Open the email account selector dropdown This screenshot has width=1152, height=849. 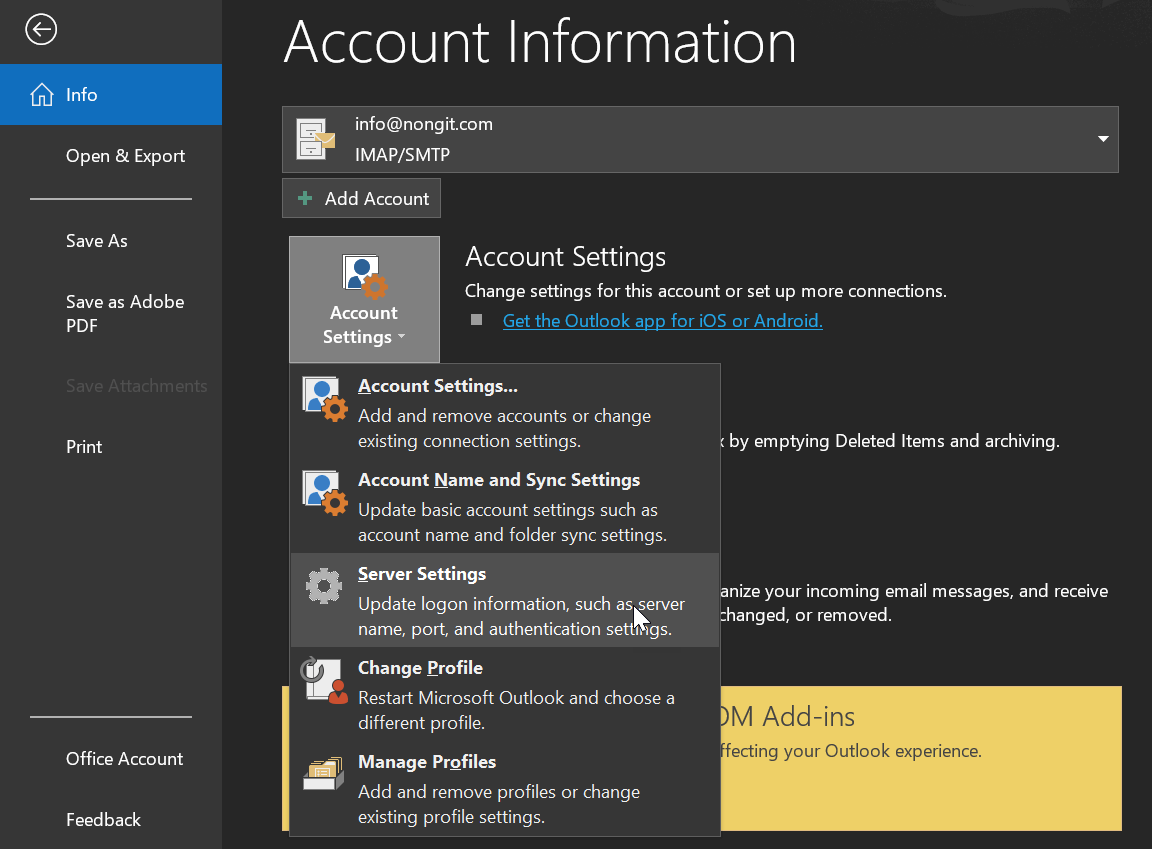(x=1102, y=139)
